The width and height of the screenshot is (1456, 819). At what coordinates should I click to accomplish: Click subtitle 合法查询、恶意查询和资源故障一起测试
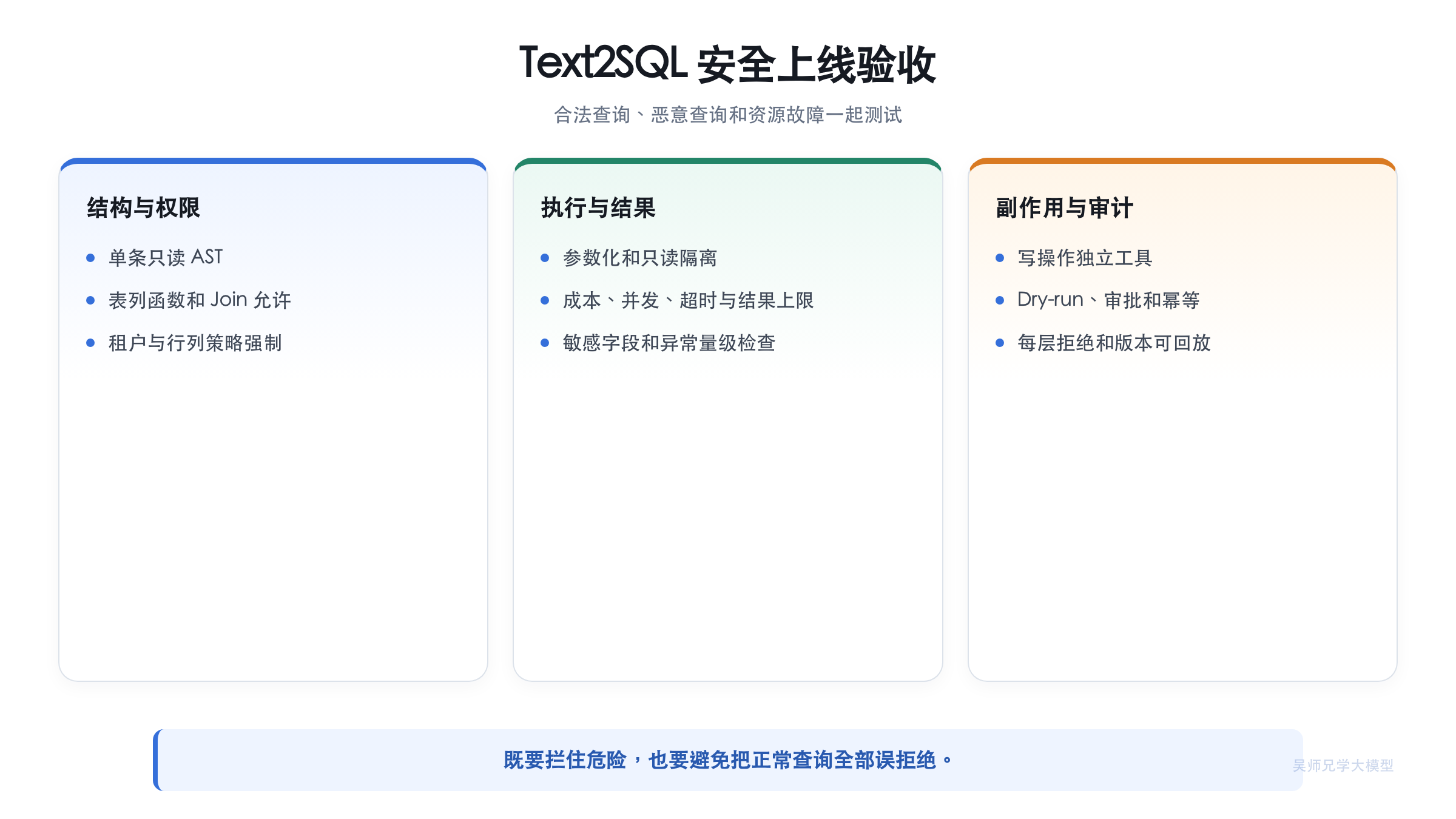click(727, 115)
